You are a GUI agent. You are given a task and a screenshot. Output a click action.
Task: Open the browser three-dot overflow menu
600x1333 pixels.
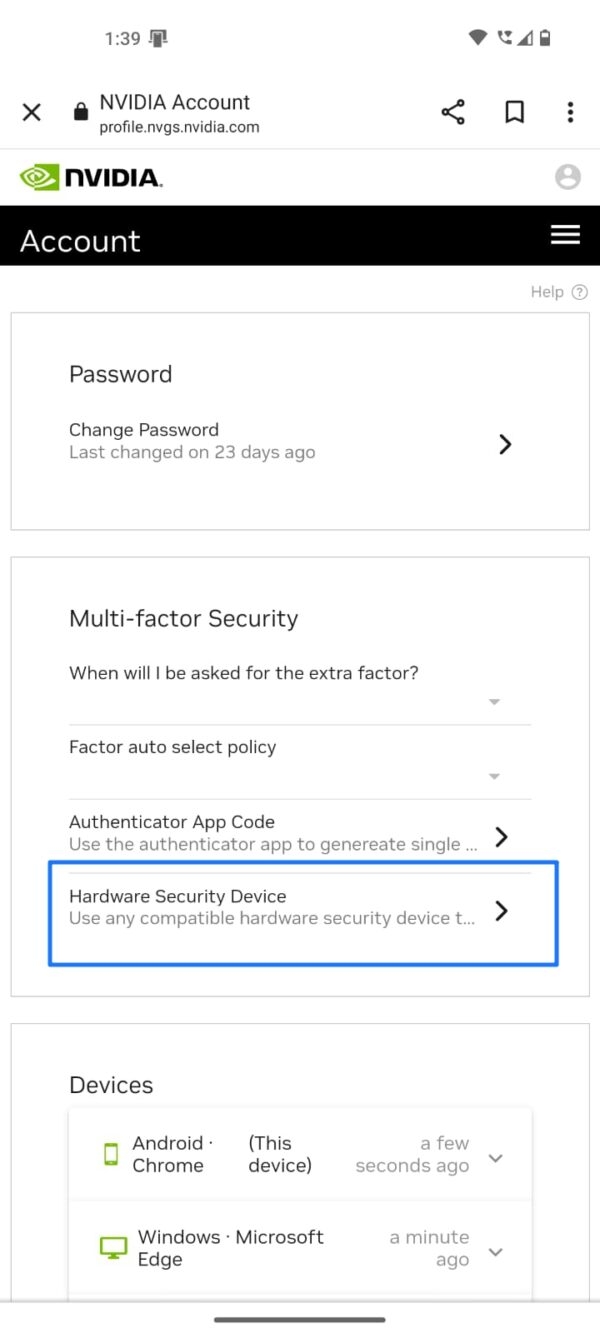coord(570,112)
